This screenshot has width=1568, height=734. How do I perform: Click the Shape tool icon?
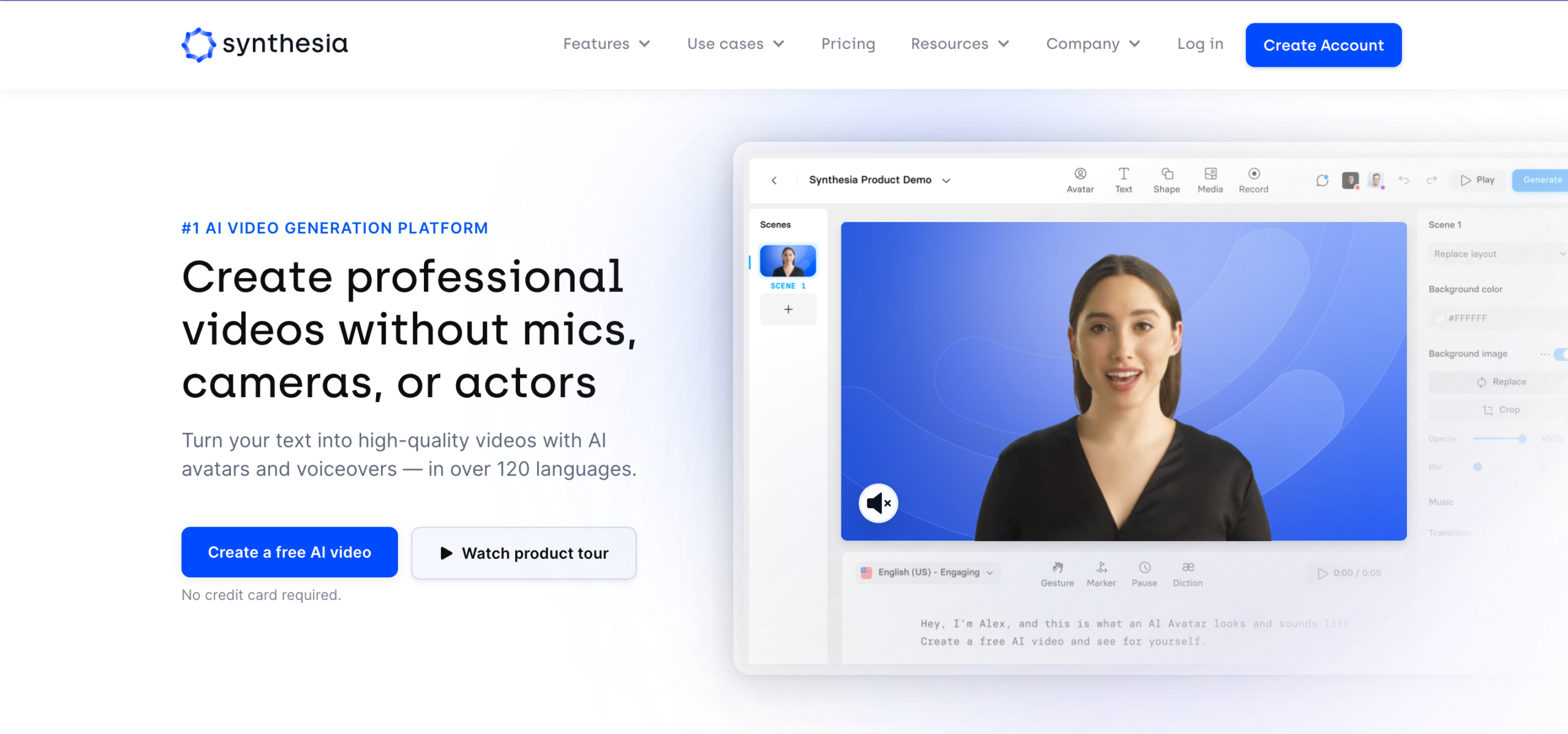pyautogui.click(x=1166, y=174)
